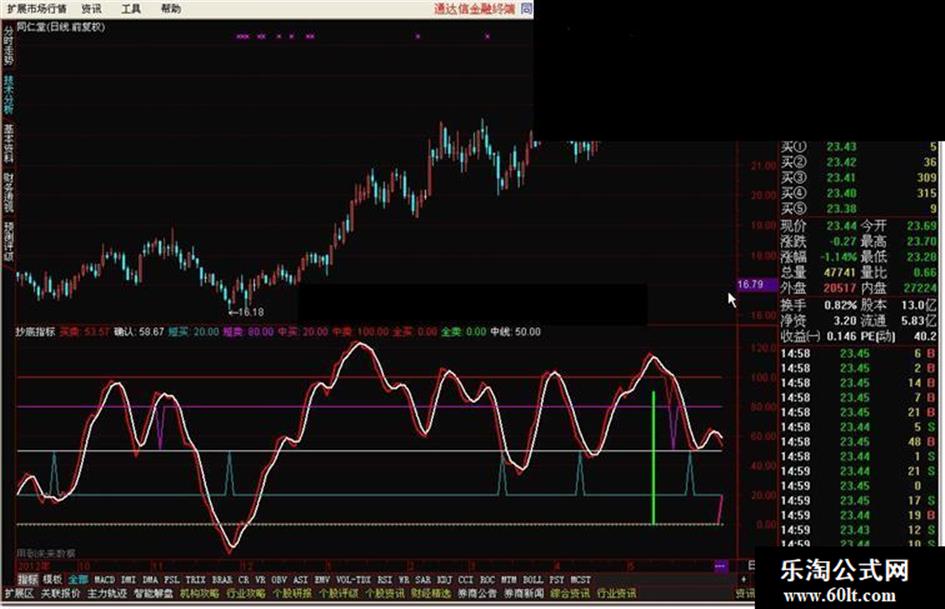Click the 换手 0.82% value
The height and width of the screenshot is (609, 945).
point(841,305)
